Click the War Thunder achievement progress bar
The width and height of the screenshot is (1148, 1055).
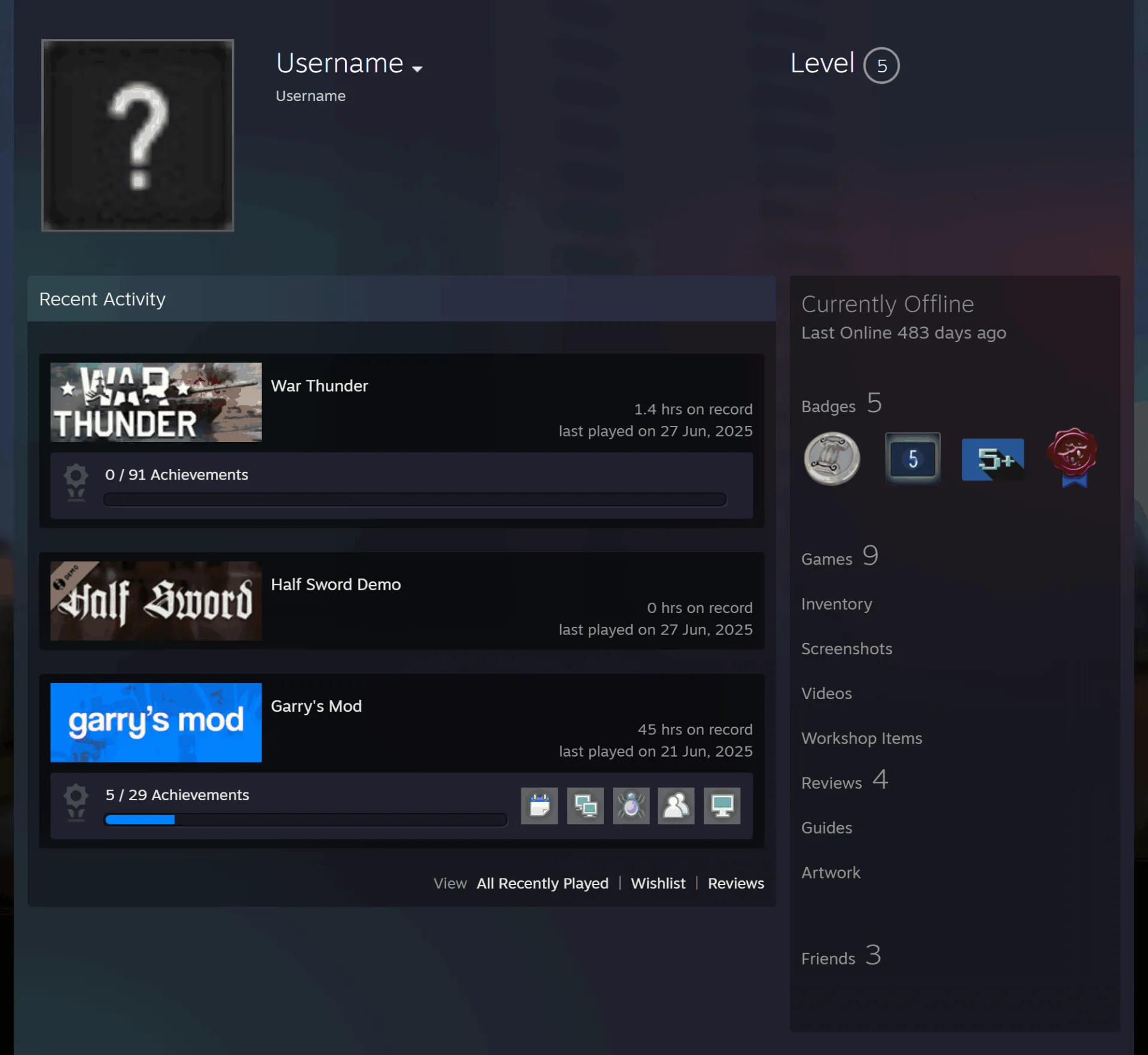(x=415, y=499)
